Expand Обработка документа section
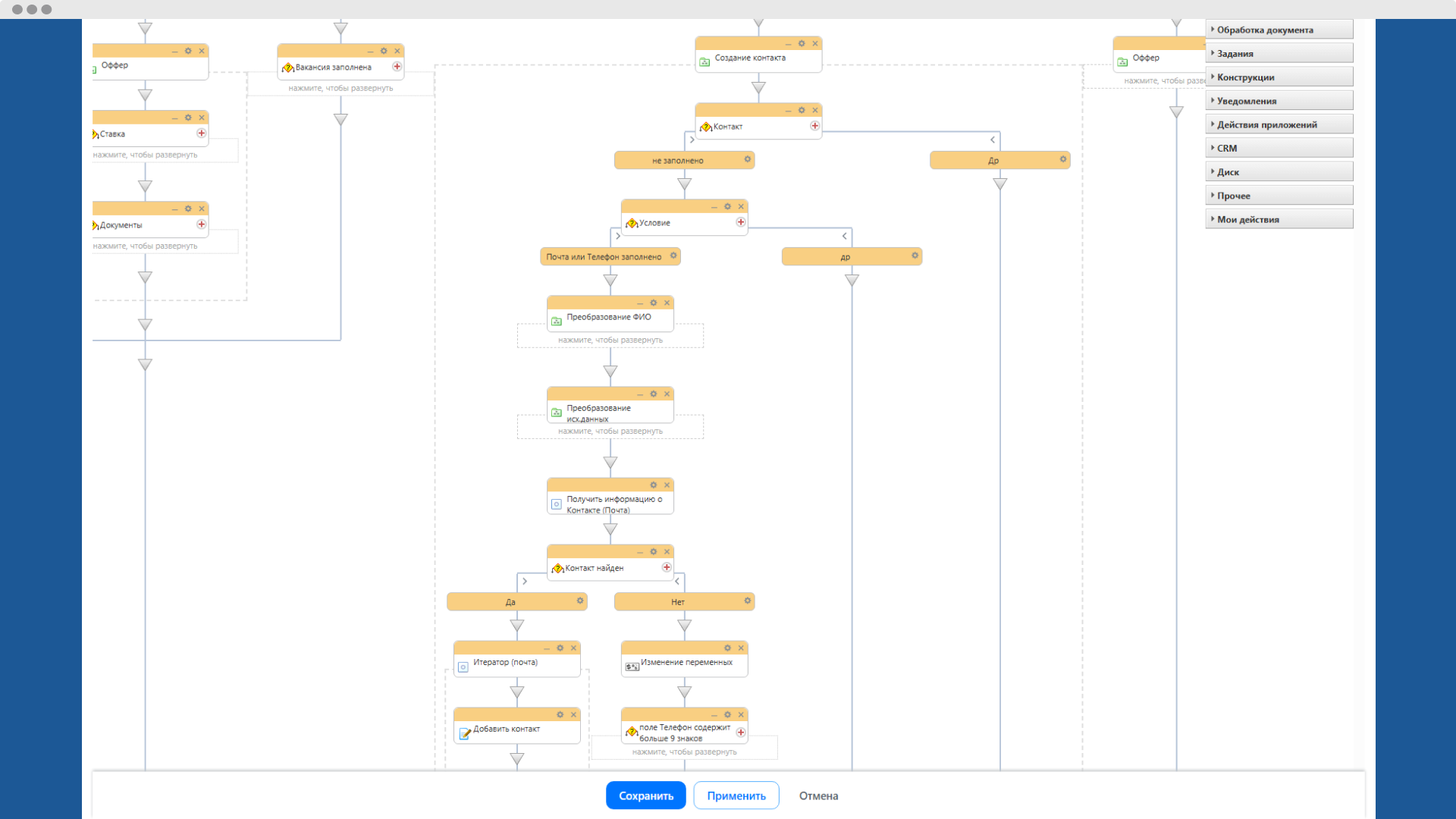The width and height of the screenshot is (1456, 819). tap(1279, 30)
